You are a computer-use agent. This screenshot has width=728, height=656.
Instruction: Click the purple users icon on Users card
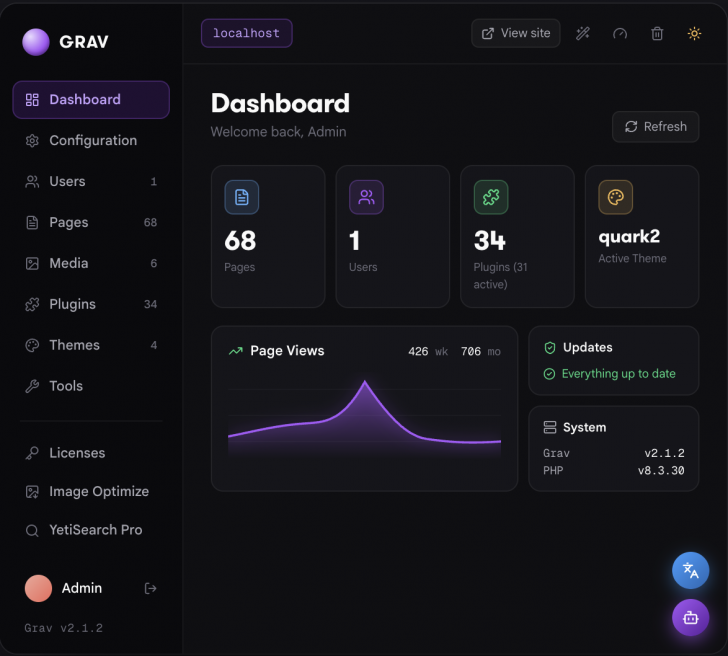click(366, 197)
